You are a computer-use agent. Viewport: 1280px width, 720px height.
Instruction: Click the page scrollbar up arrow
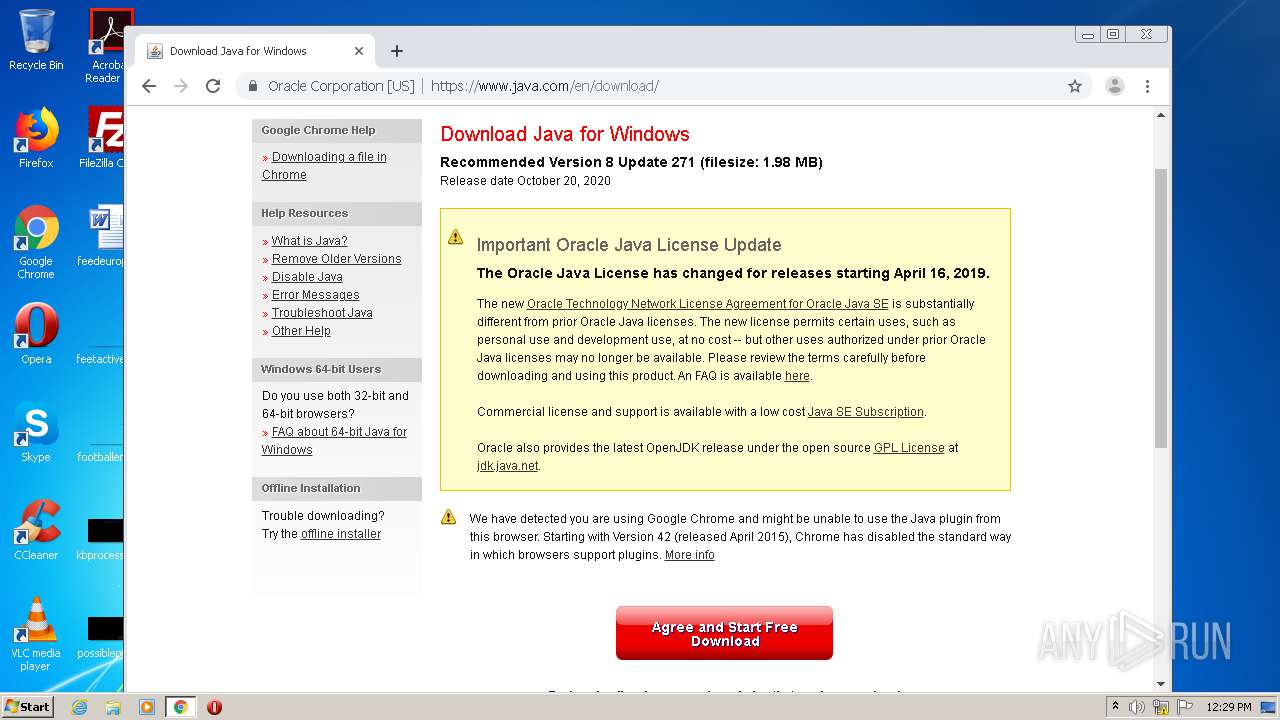1161,115
